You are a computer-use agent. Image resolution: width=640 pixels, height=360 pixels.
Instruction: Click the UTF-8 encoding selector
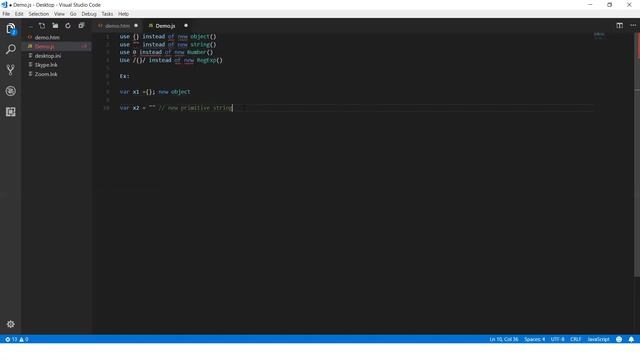558,339
